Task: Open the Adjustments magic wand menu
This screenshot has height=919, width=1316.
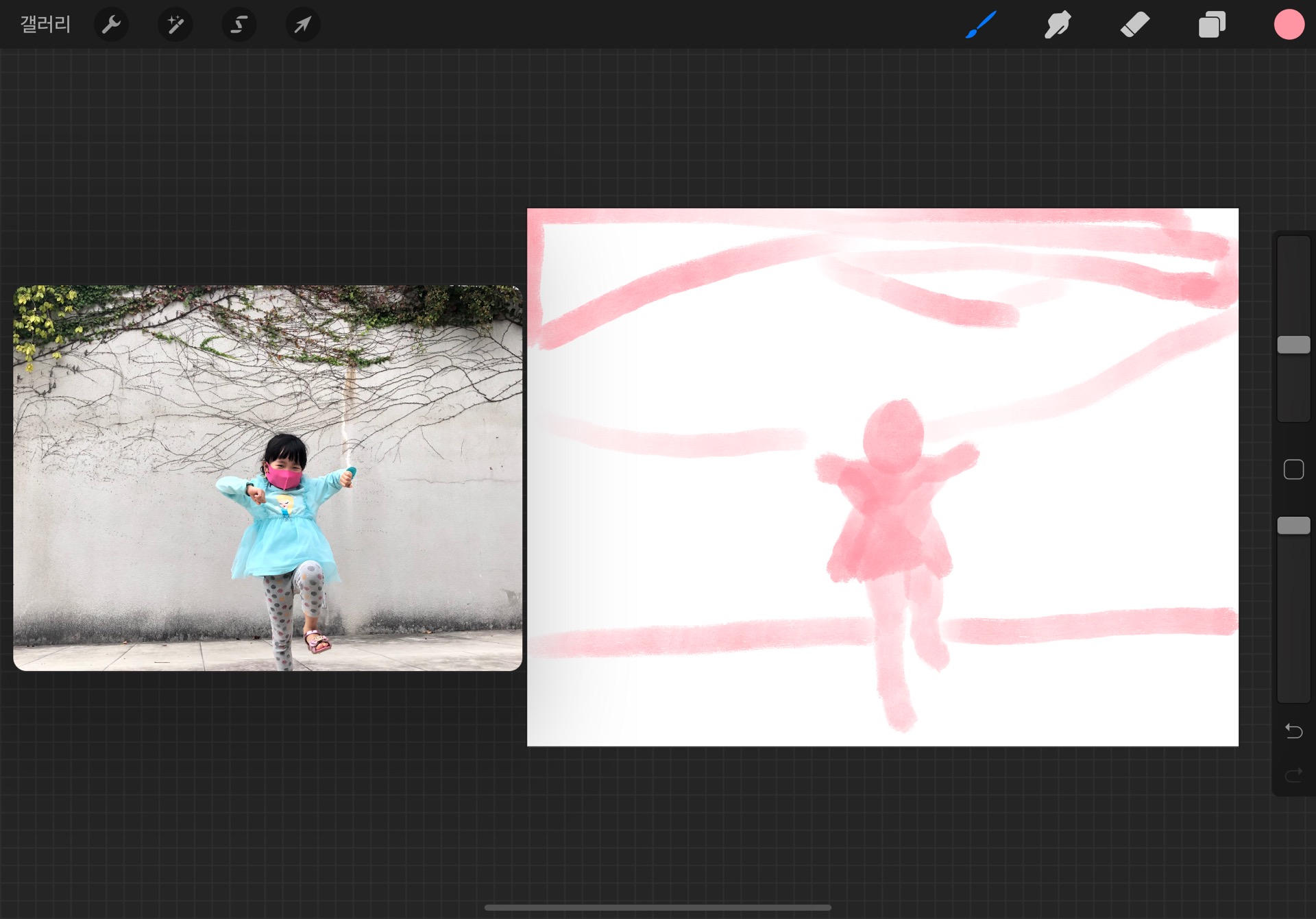Action: tap(175, 25)
